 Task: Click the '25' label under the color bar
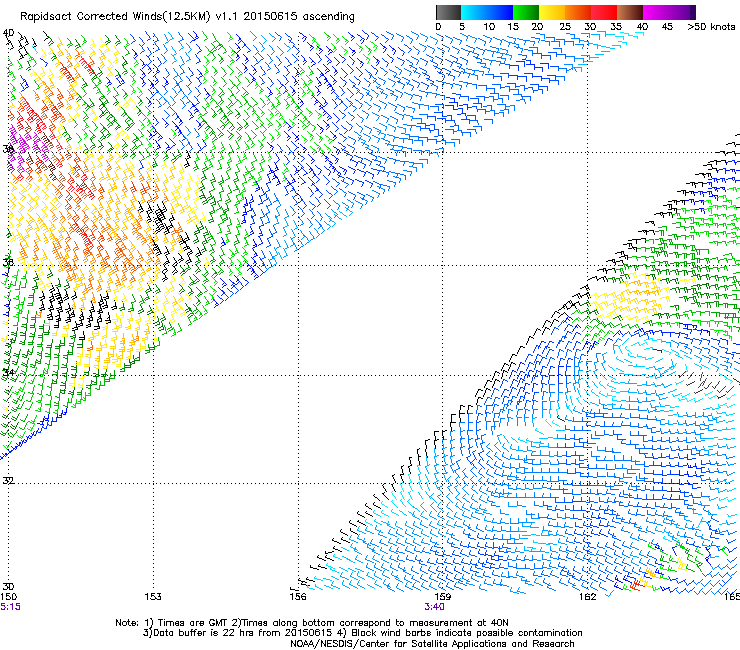tap(565, 27)
